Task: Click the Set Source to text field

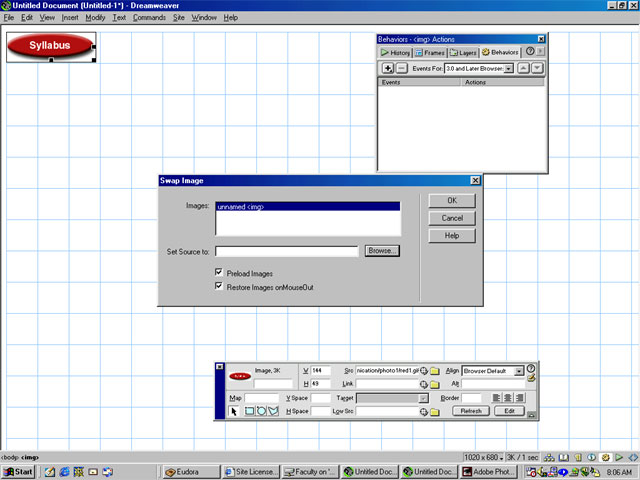Action: coord(286,251)
